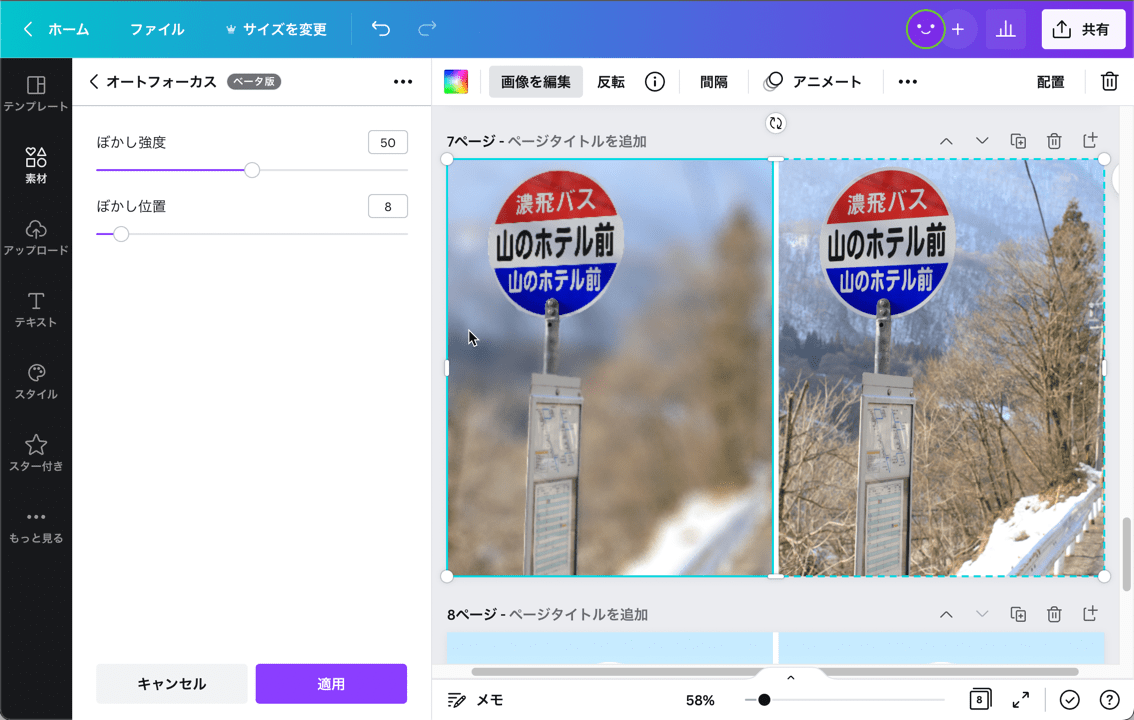Open the スタイル styles panel
1134x720 pixels.
coord(35,381)
